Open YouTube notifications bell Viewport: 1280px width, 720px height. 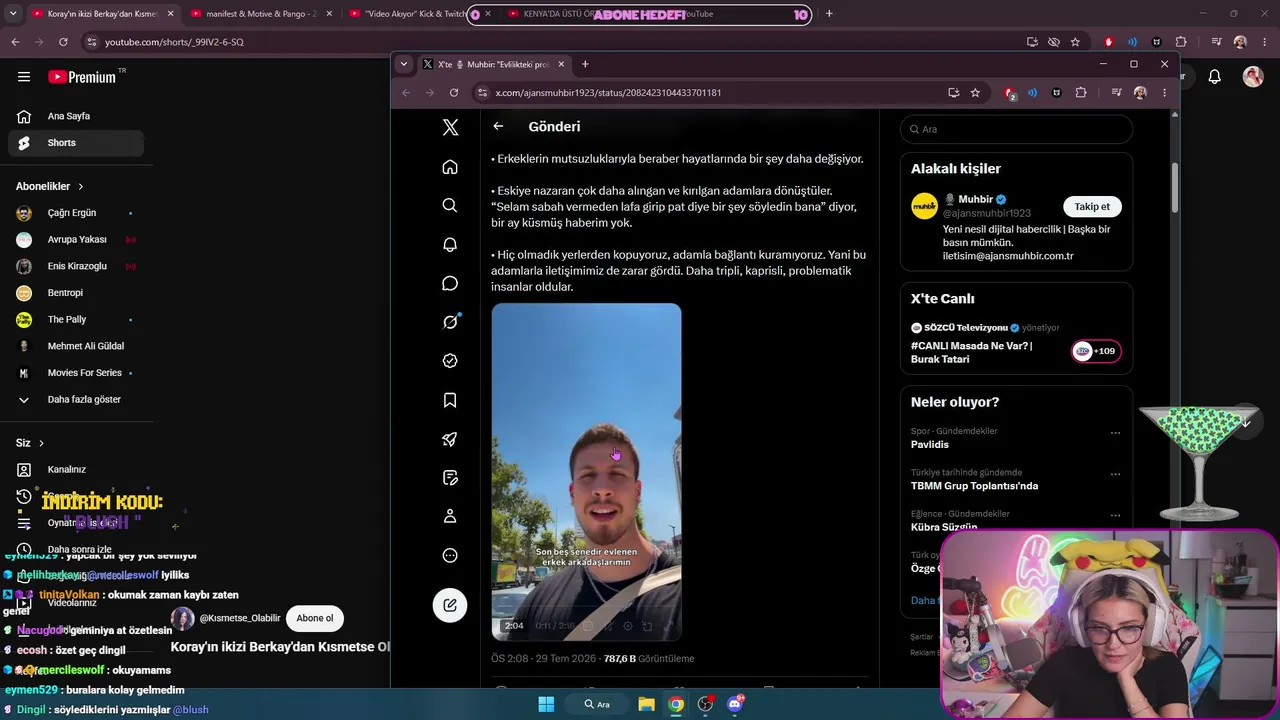coord(1214,77)
